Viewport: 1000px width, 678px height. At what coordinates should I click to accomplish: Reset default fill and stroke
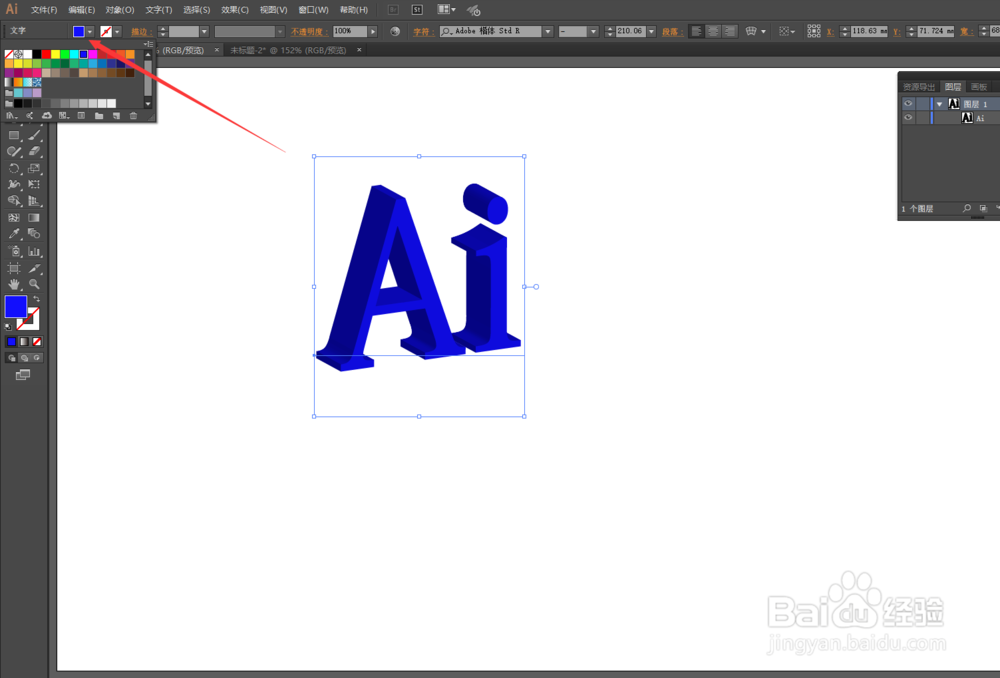click(x=8, y=327)
